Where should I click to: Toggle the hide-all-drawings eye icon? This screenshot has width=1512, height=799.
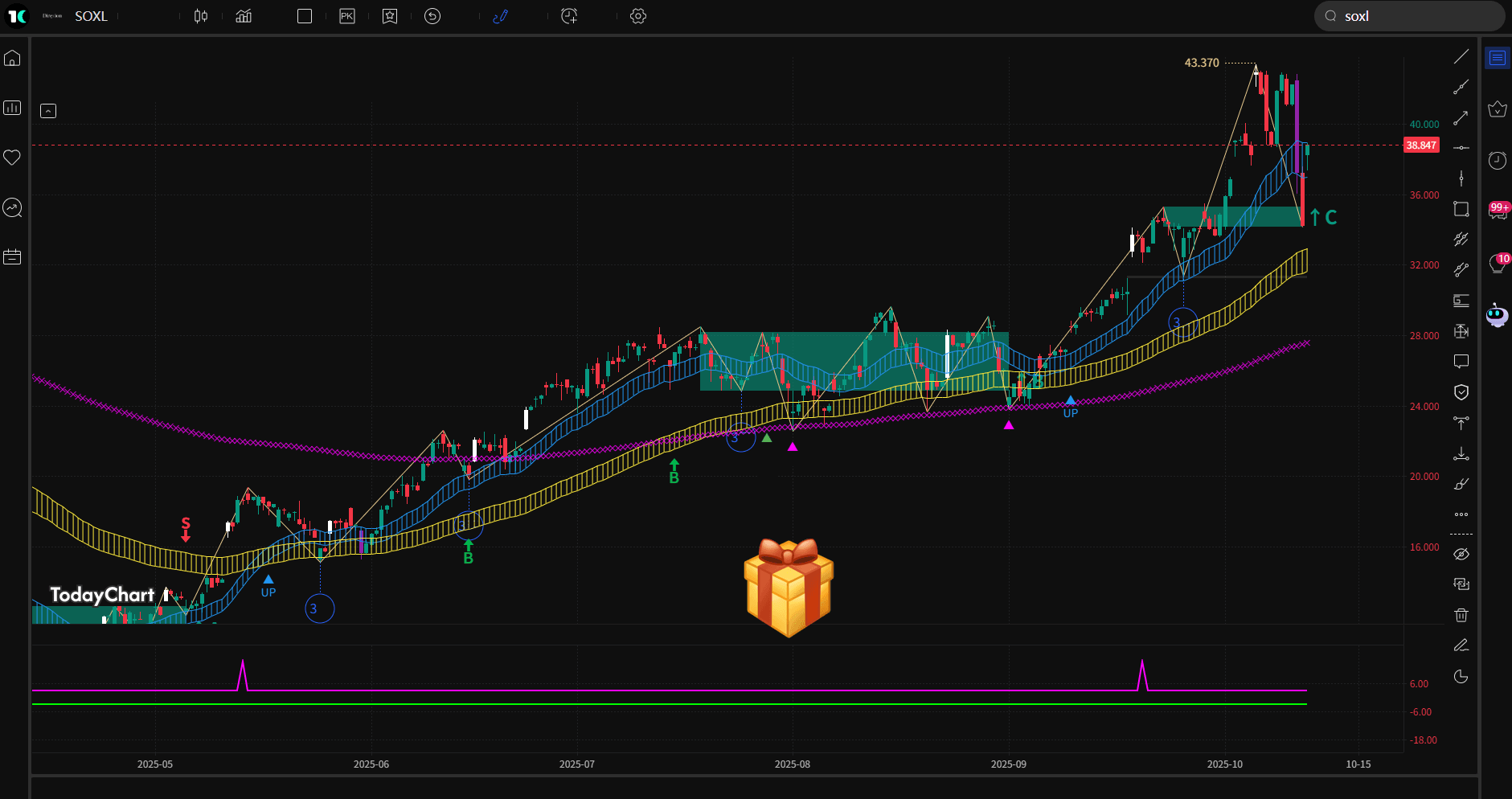(x=1462, y=553)
